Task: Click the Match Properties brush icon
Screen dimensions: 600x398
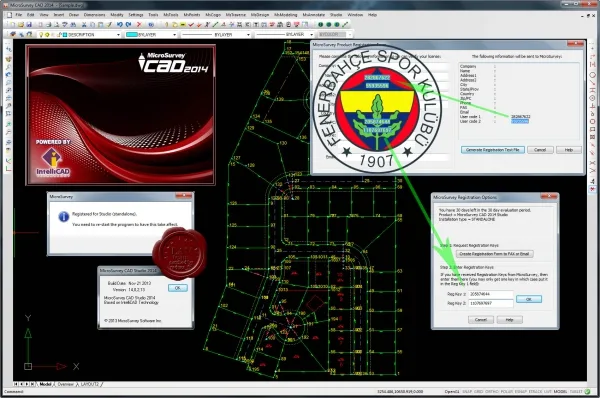Action: 109,24
